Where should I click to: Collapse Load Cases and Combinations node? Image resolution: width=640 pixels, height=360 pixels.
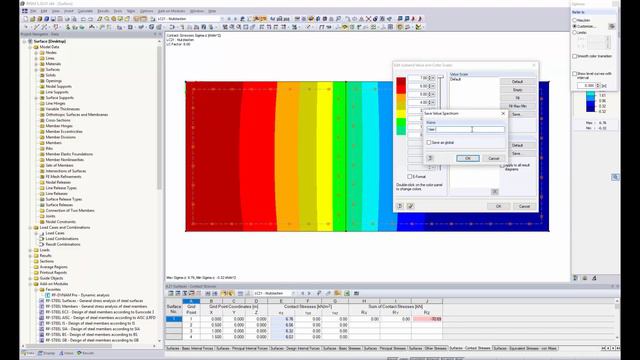(x=30, y=227)
